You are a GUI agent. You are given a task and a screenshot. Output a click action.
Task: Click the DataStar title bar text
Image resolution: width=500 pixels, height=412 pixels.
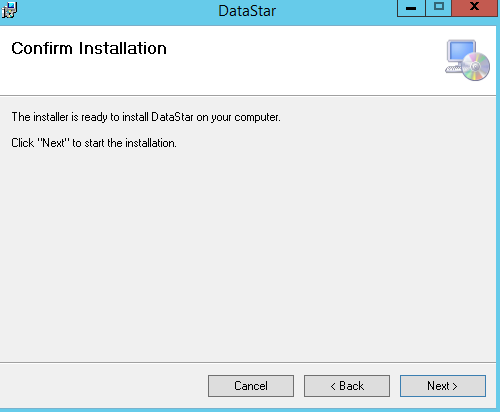(x=247, y=11)
